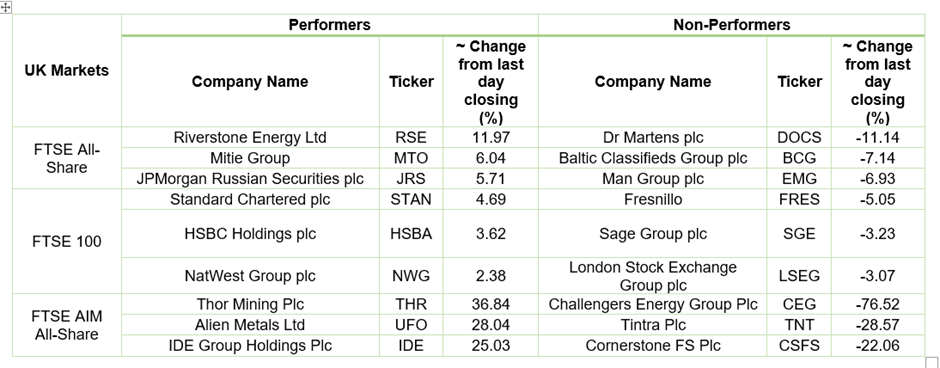Click the RSE ticker cell
The height and width of the screenshot is (368, 940).
[411, 137]
